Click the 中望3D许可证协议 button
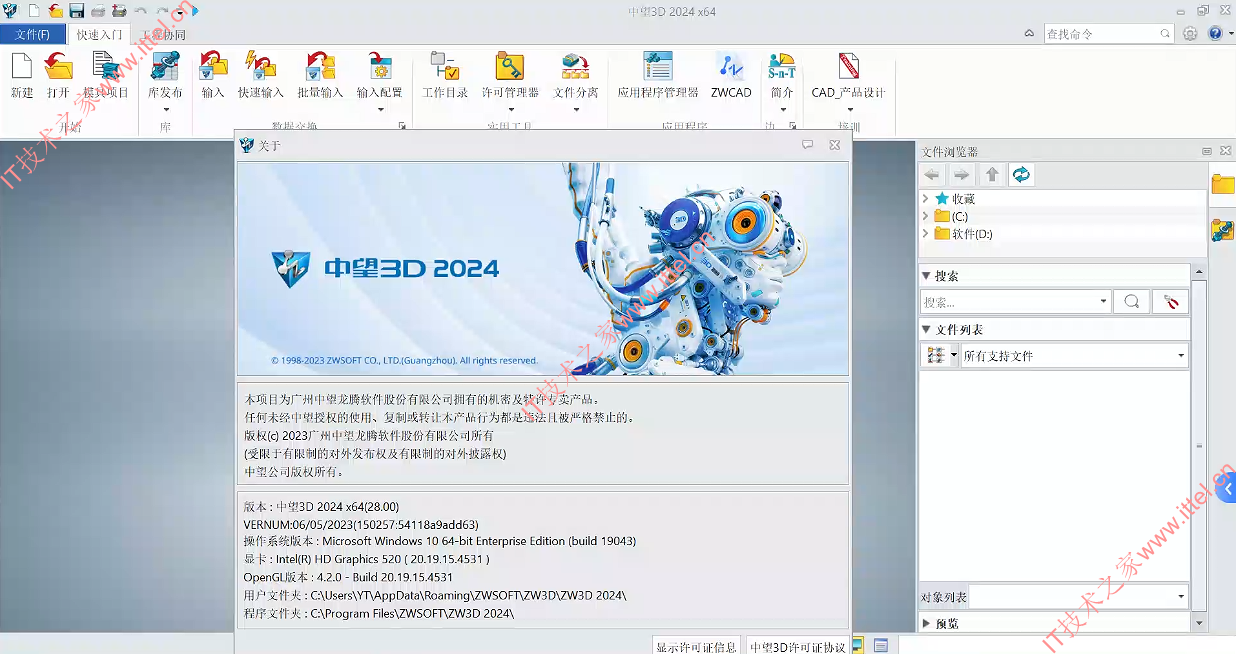The height and width of the screenshot is (654, 1236). pyautogui.click(x=798, y=646)
